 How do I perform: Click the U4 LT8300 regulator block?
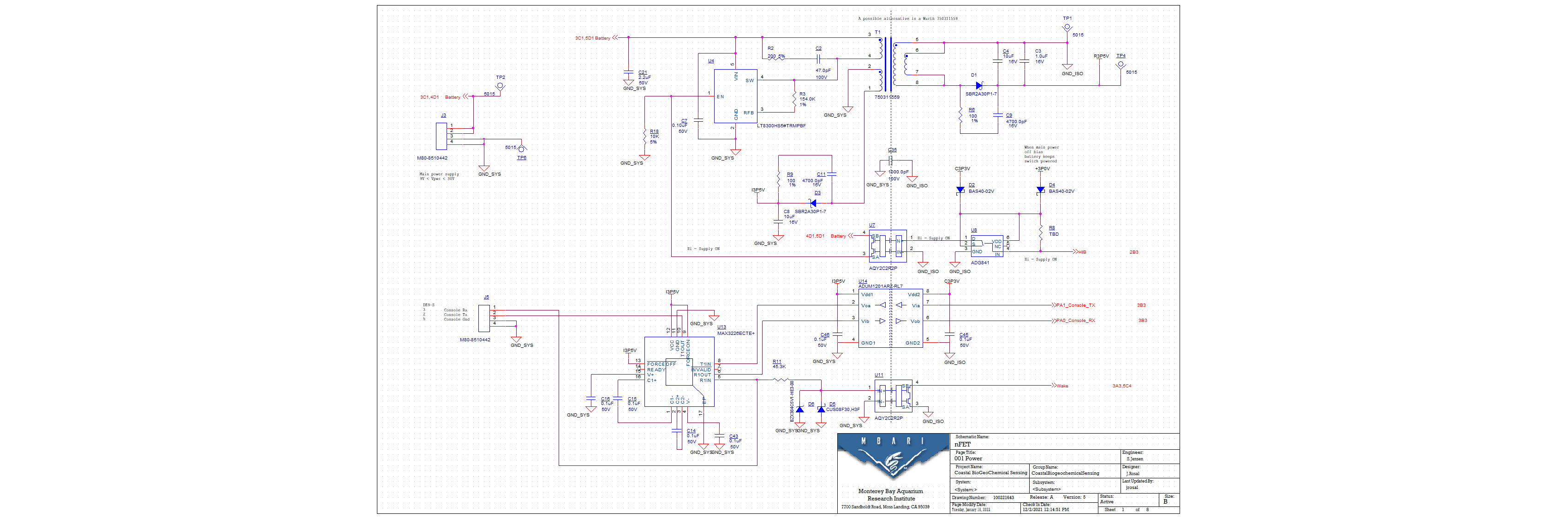[x=735, y=96]
